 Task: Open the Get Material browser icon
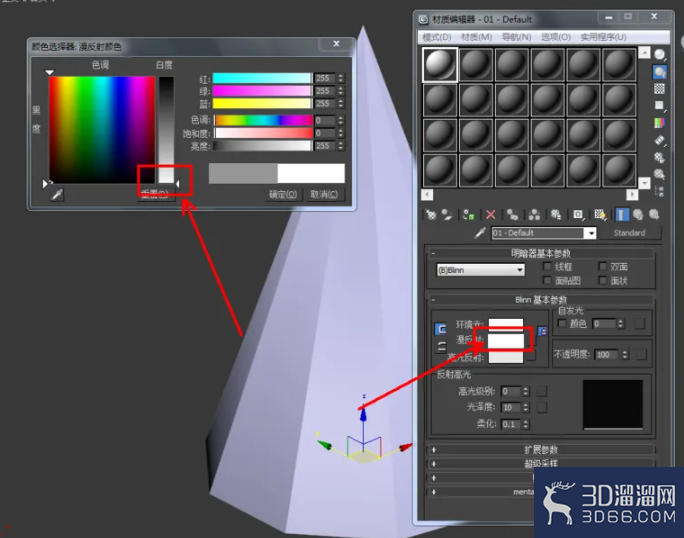431,215
